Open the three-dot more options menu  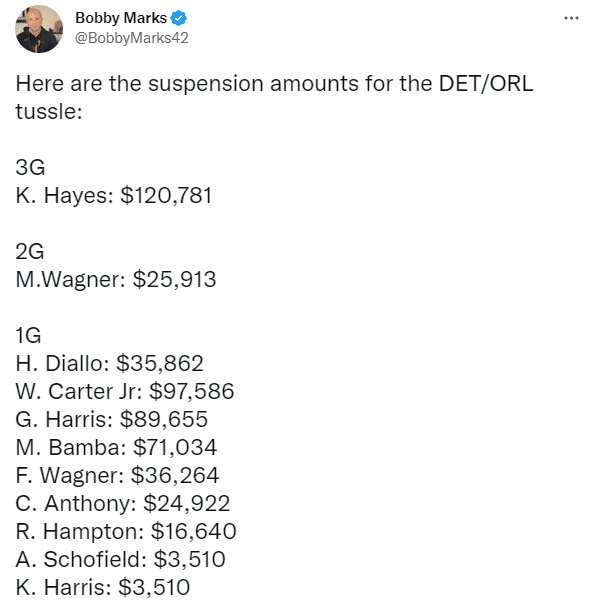571,18
